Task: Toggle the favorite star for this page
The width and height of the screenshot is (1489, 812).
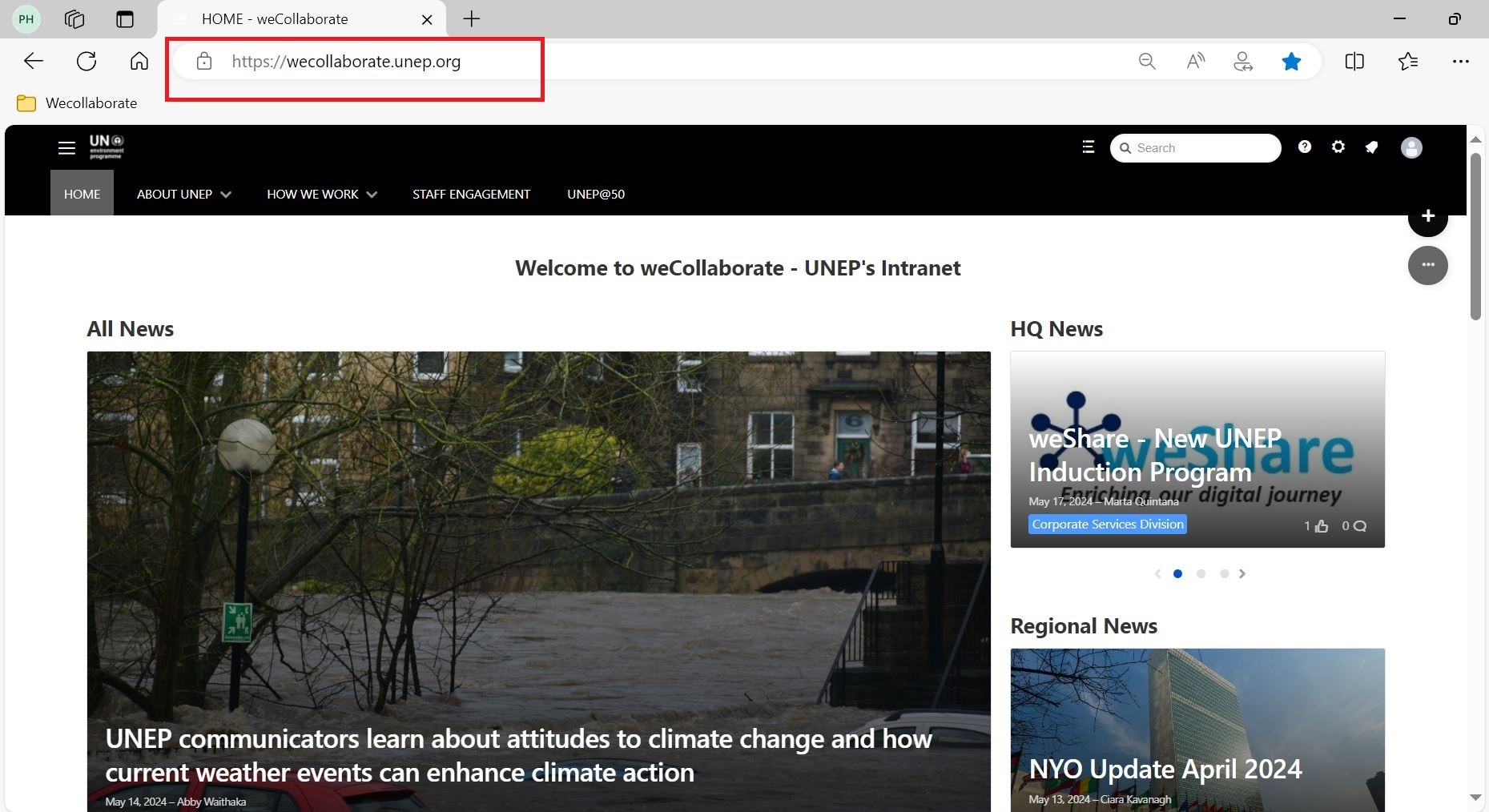Action: tap(1291, 61)
